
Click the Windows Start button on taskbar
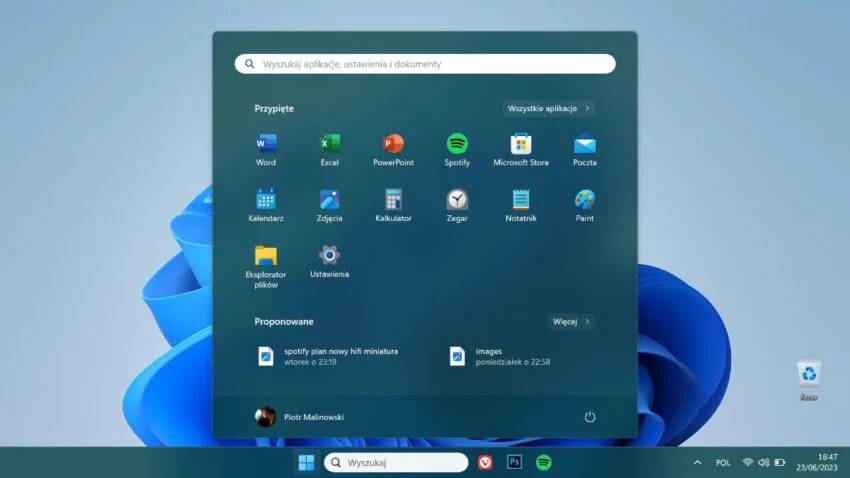point(306,462)
